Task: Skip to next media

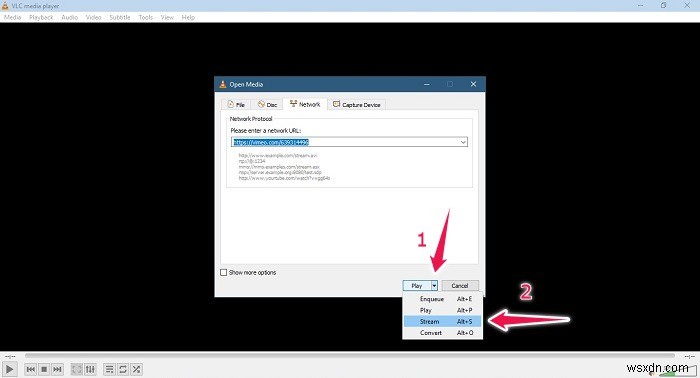Action: (57, 369)
